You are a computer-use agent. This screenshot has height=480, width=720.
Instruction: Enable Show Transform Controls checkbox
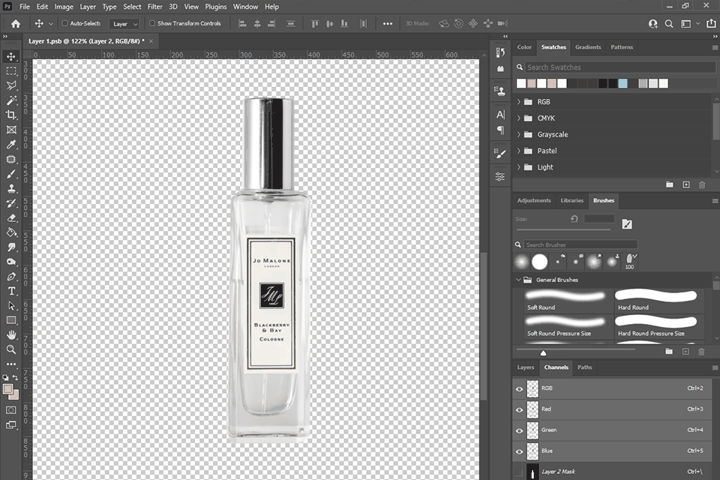click(152, 23)
